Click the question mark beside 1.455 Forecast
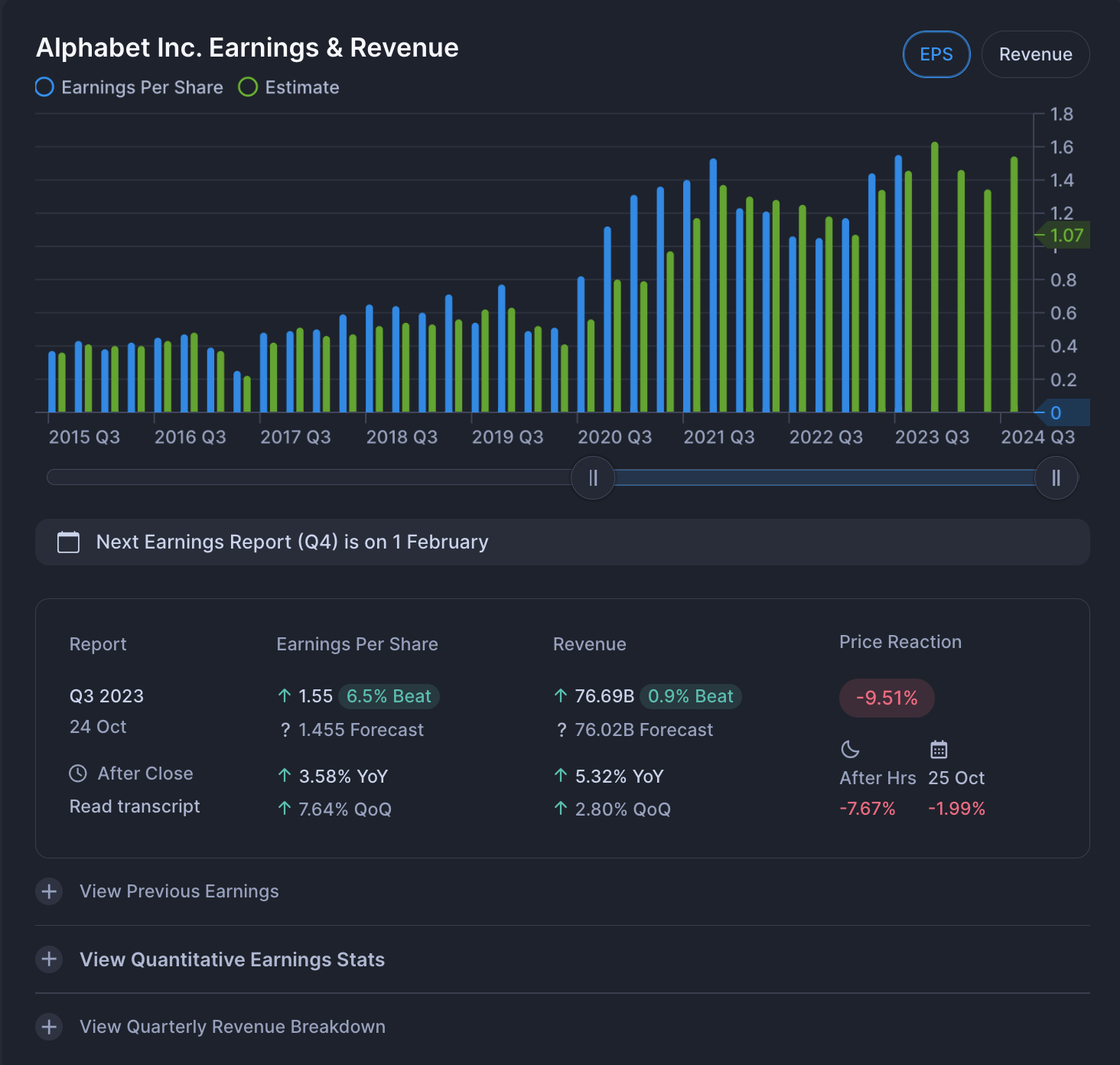This screenshot has height=1065, width=1120. (x=285, y=730)
